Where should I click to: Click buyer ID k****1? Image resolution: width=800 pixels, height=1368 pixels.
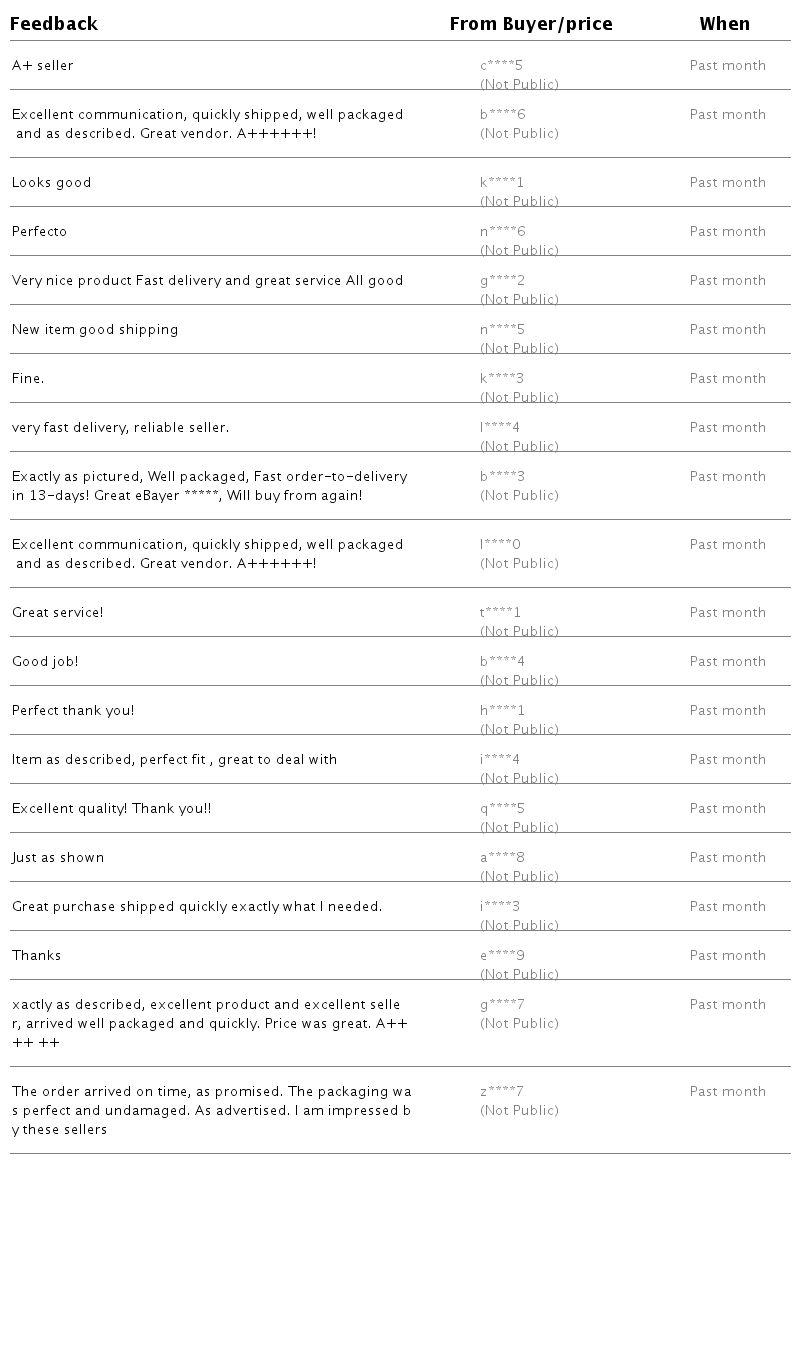coord(502,183)
